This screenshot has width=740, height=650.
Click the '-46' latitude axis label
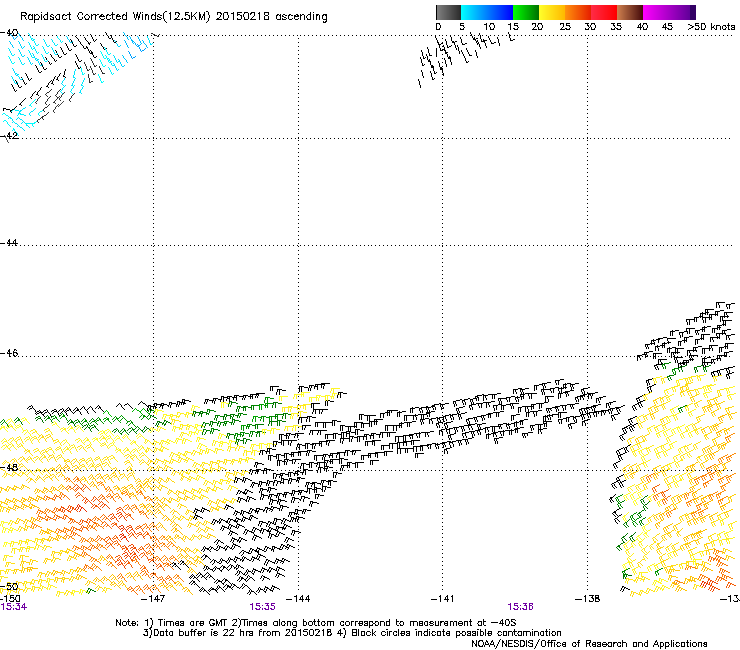click(9, 353)
